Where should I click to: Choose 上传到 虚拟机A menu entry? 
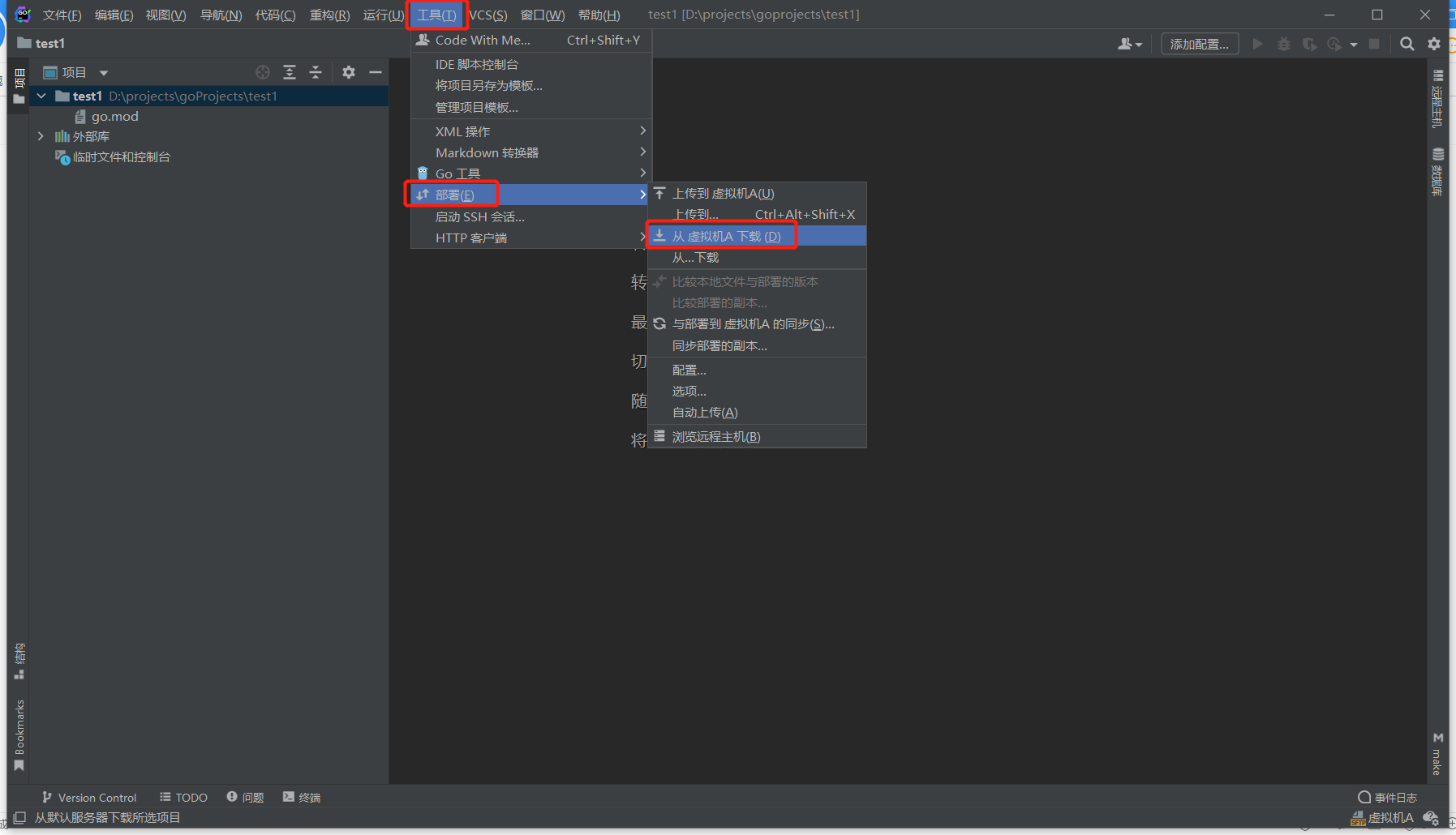click(x=758, y=193)
